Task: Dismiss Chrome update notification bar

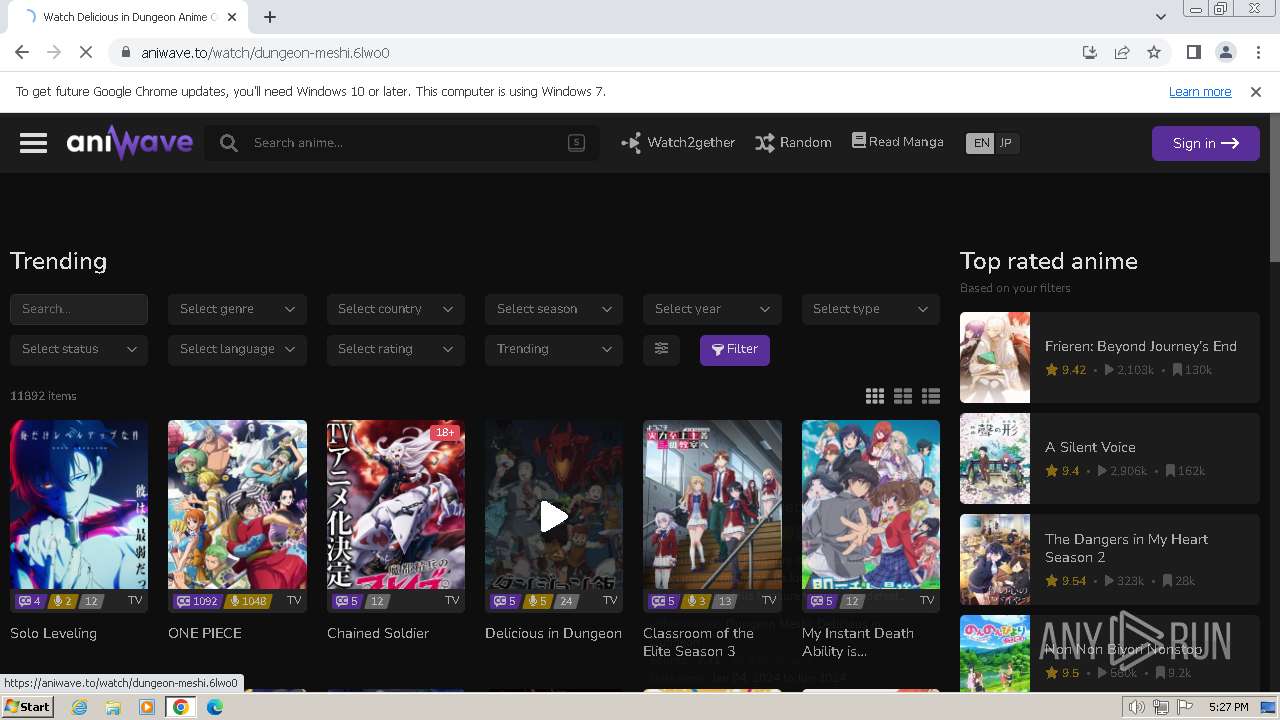Action: tap(1256, 91)
